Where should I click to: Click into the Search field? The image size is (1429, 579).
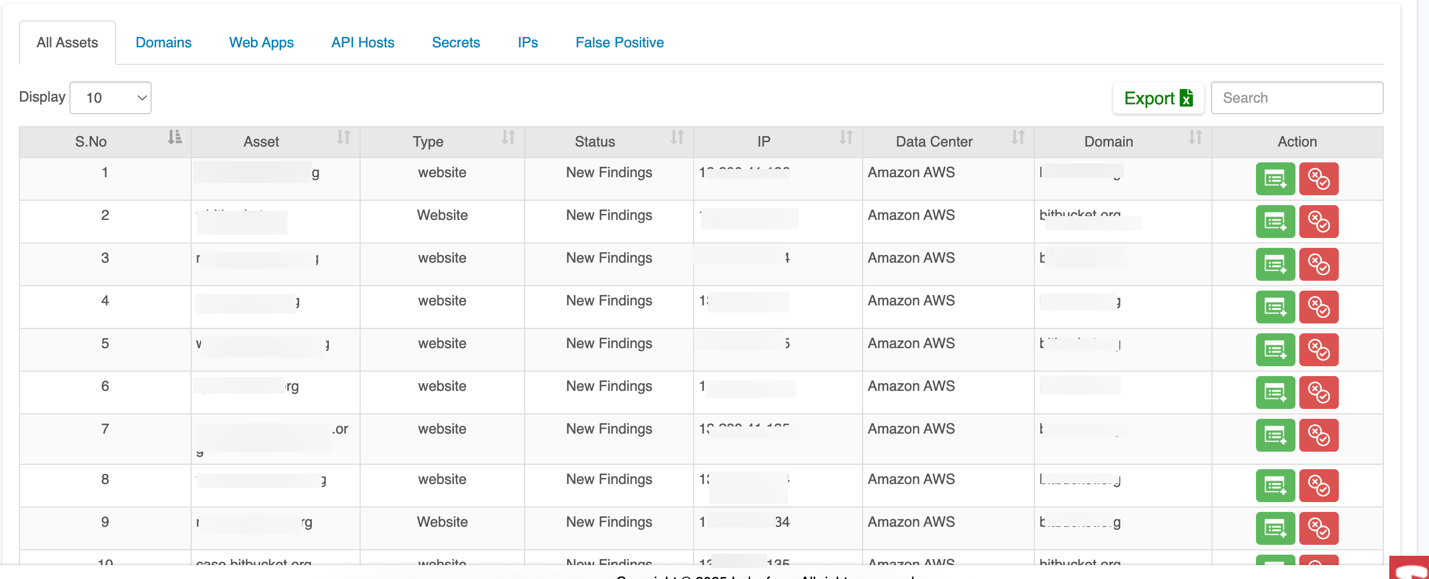1296,98
